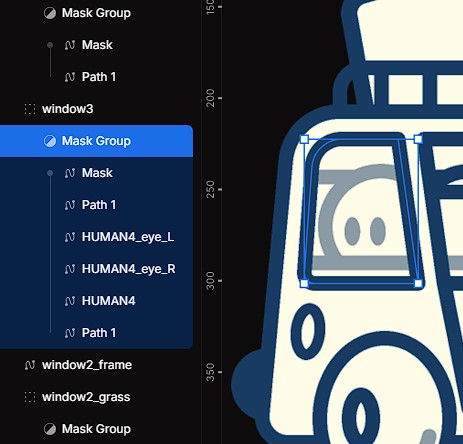463x444 pixels.
Task: Select the Mask layer inside highlighted group
Action: point(97,173)
